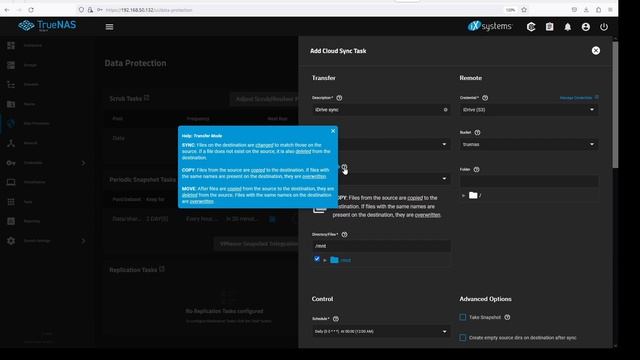
Task: Open the Credential dropdown showing iDrive (S3)
Action: click(x=529, y=110)
